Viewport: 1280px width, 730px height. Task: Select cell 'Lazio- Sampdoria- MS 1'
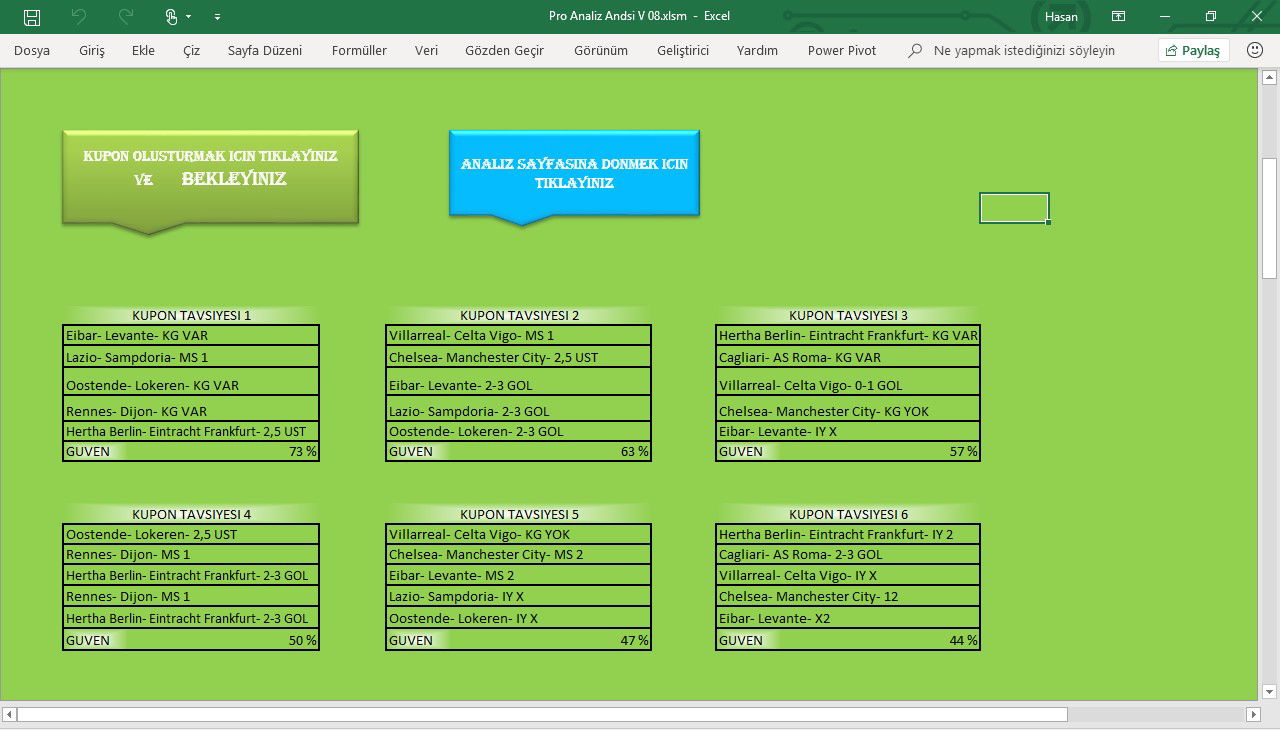point(191,357)
